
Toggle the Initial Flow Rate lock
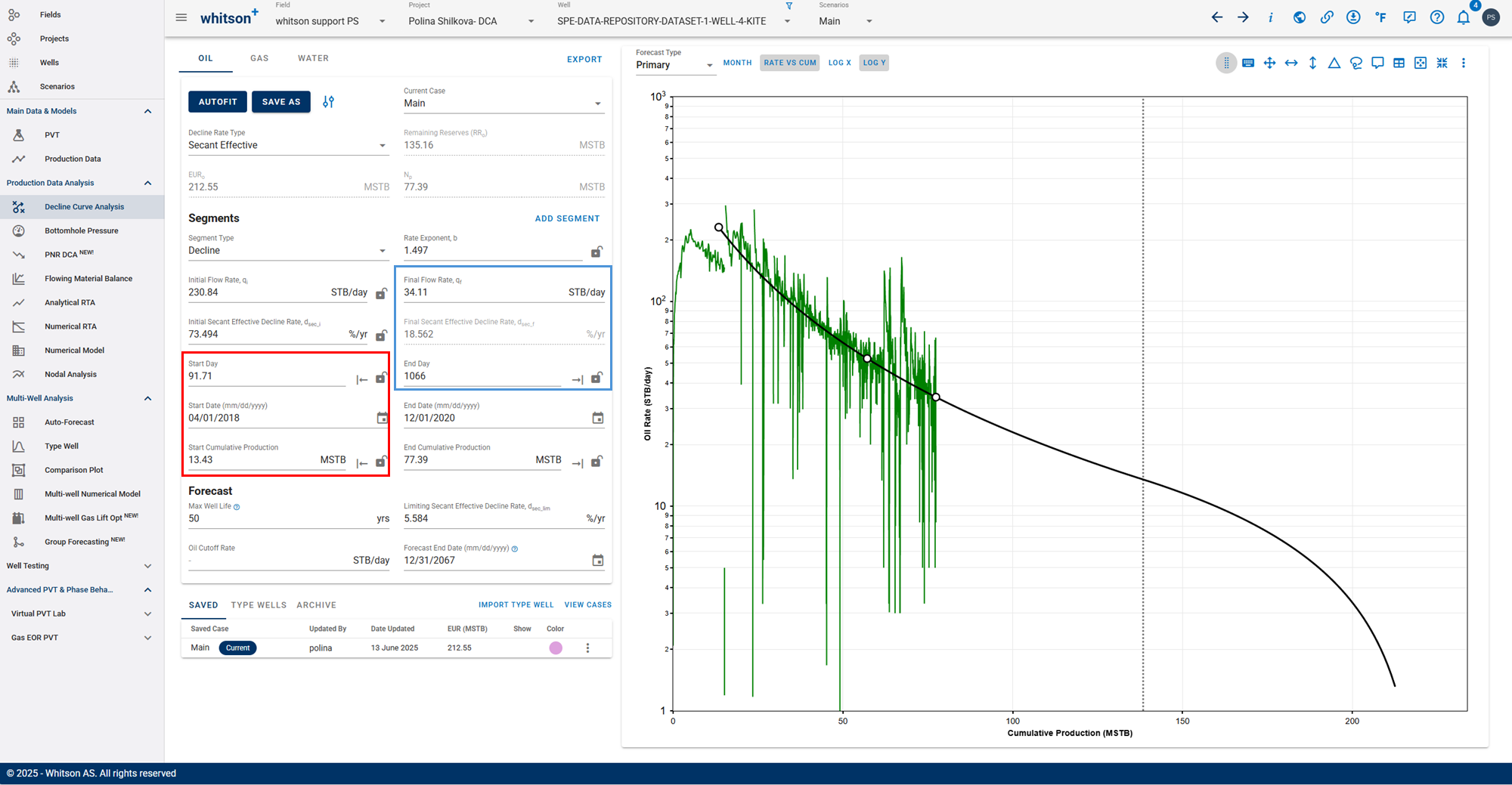click(x=382, y=293)
